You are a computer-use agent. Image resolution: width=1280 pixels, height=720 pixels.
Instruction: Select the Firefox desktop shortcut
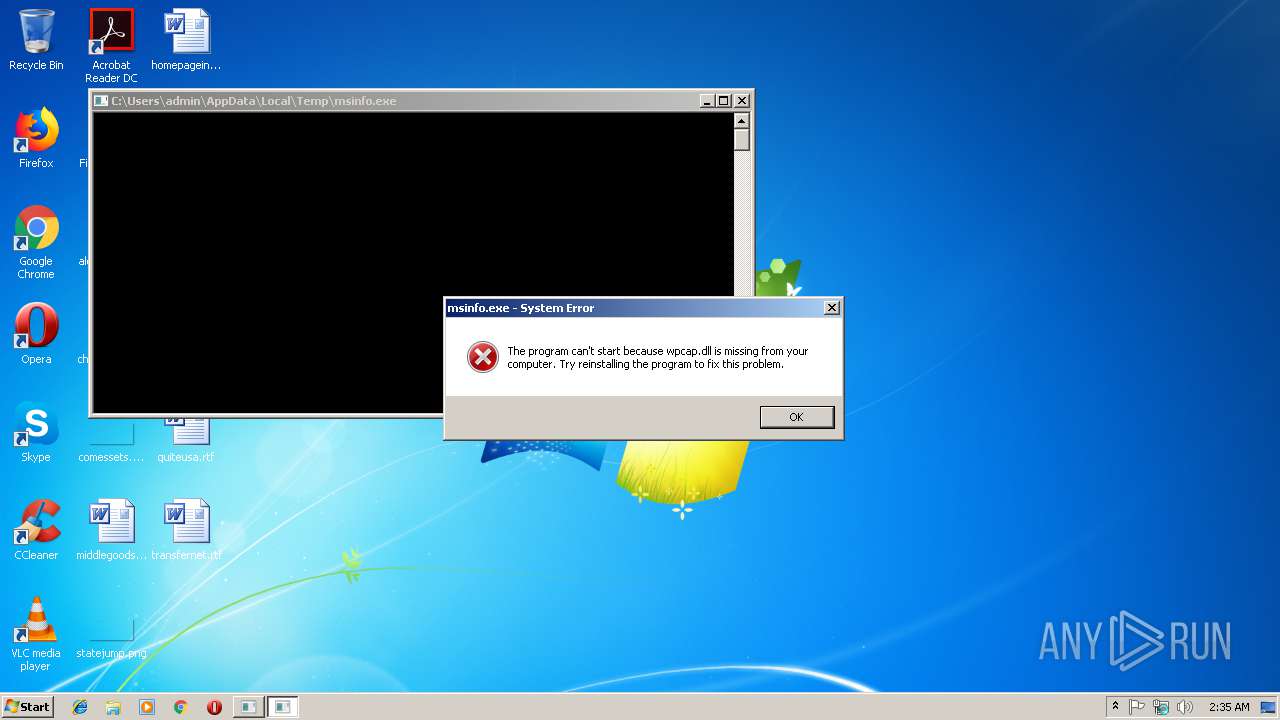pyautogui.click(x=36, y=138)
